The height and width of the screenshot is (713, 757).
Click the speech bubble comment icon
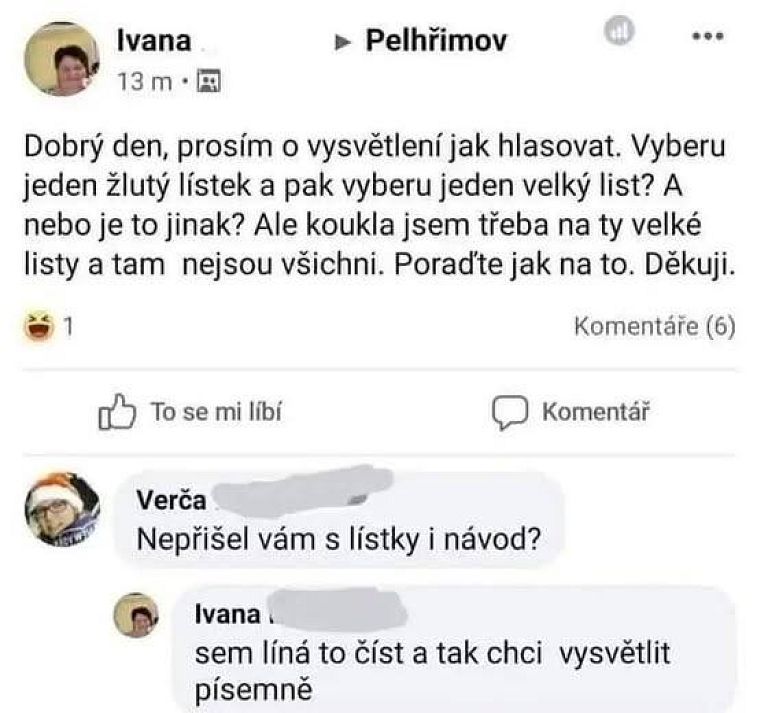click(x=510, y=412)
